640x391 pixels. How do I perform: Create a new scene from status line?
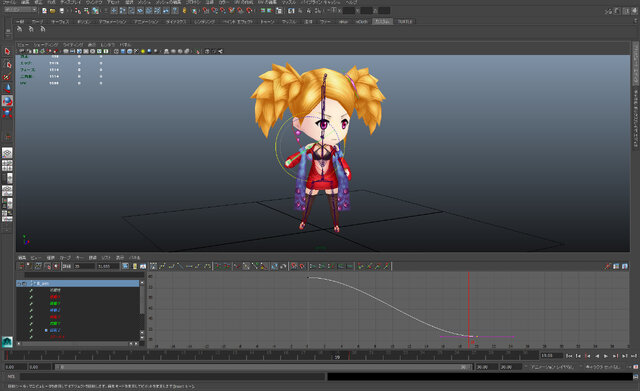pos(44,11)
